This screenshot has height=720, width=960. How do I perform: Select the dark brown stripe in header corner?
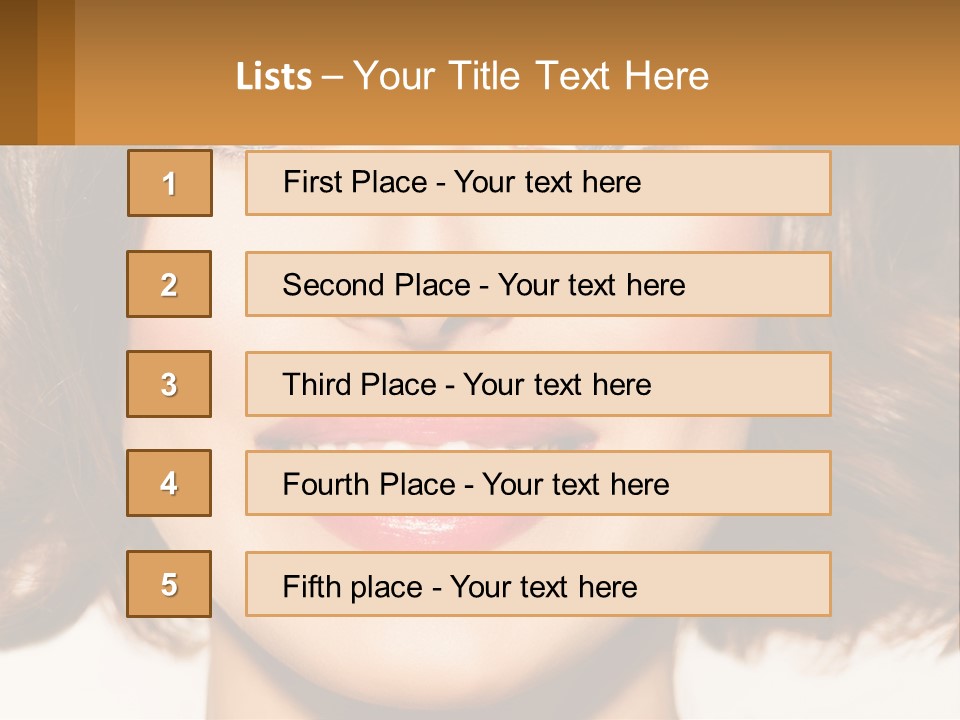click(18, 72)
